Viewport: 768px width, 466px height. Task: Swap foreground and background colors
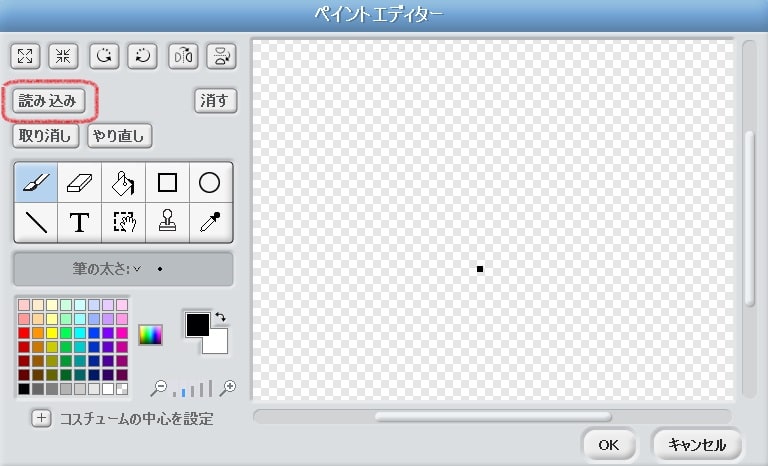(220, 318)
